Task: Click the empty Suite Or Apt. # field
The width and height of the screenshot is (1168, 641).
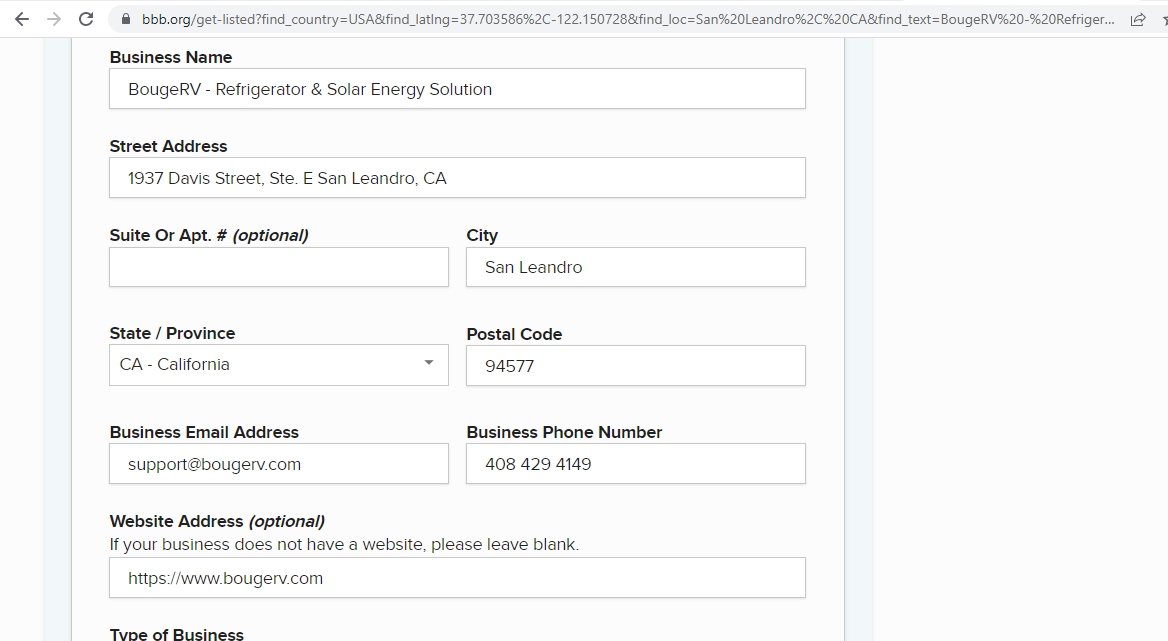Action: coord(278,267)
